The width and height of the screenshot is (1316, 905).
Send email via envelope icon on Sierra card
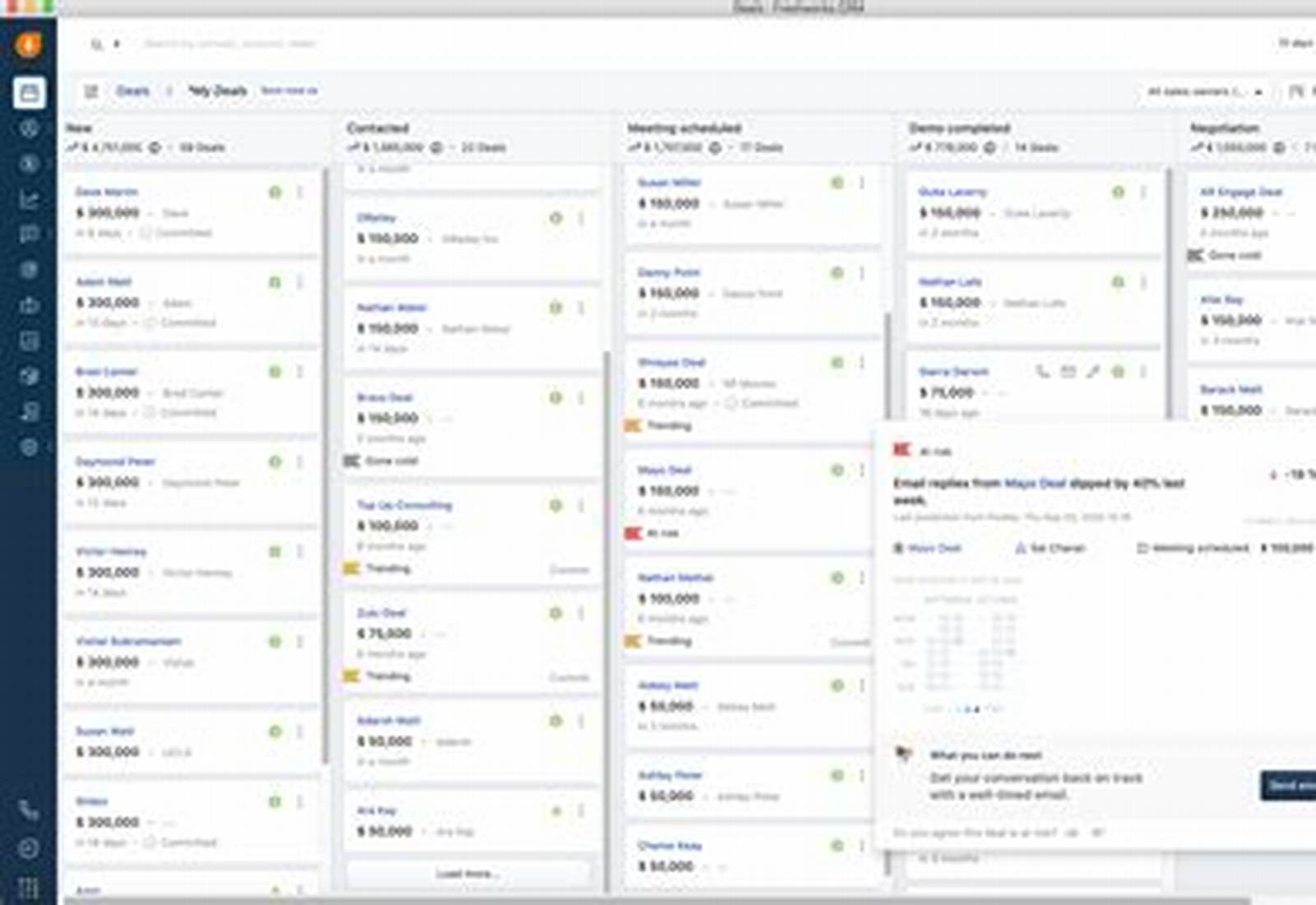point(1068,372)
